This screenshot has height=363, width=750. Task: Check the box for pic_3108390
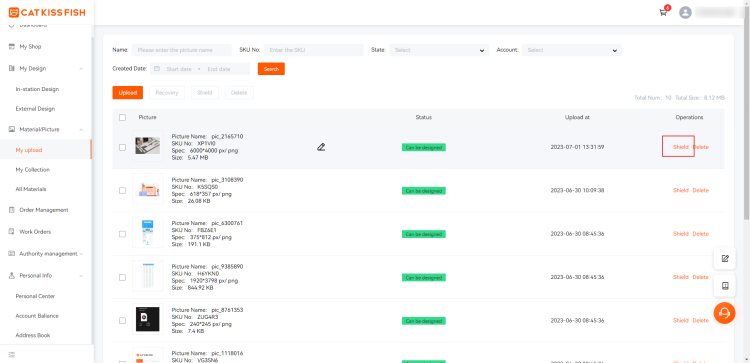pos(122,190)
